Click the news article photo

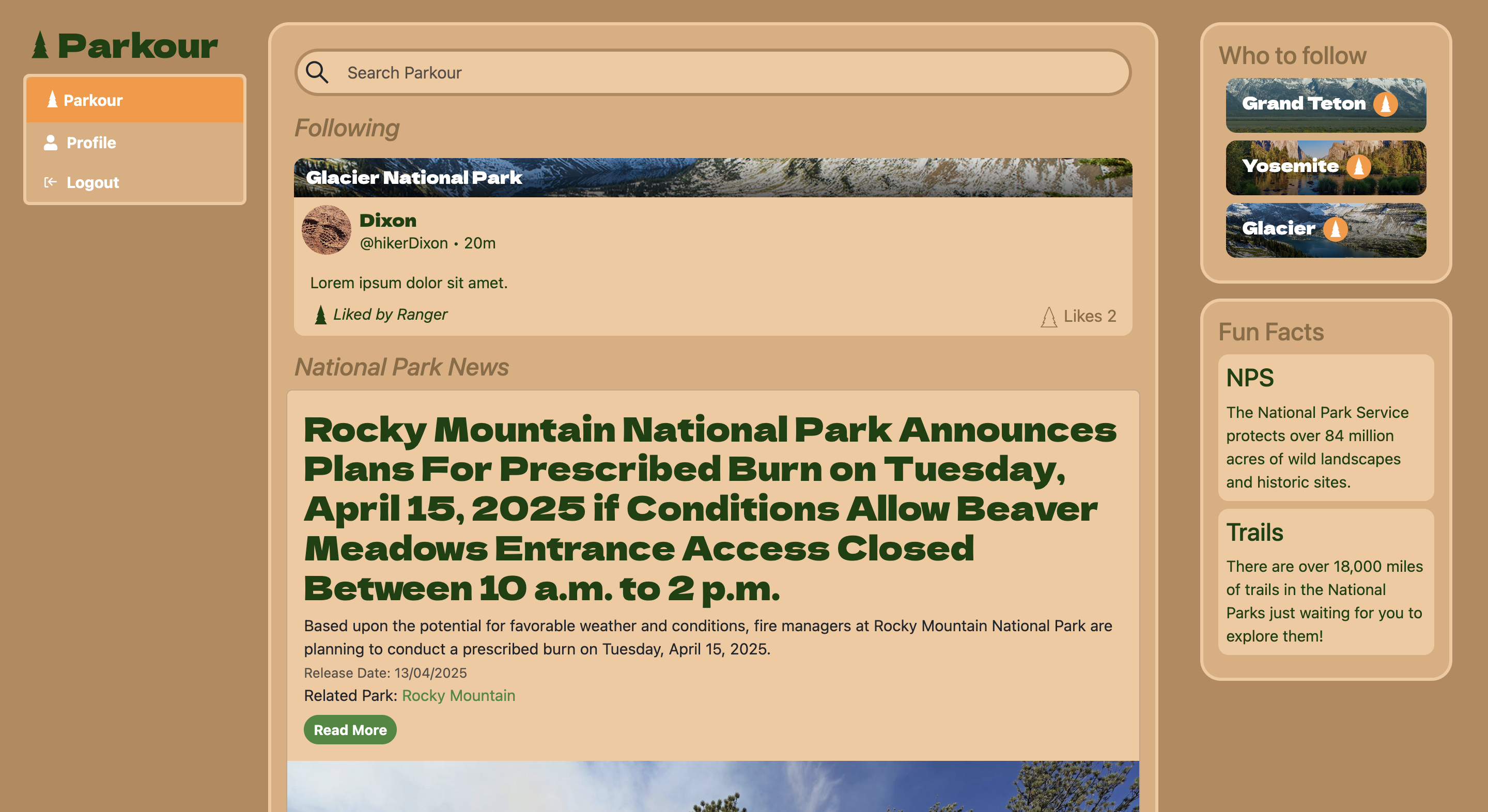713,786
